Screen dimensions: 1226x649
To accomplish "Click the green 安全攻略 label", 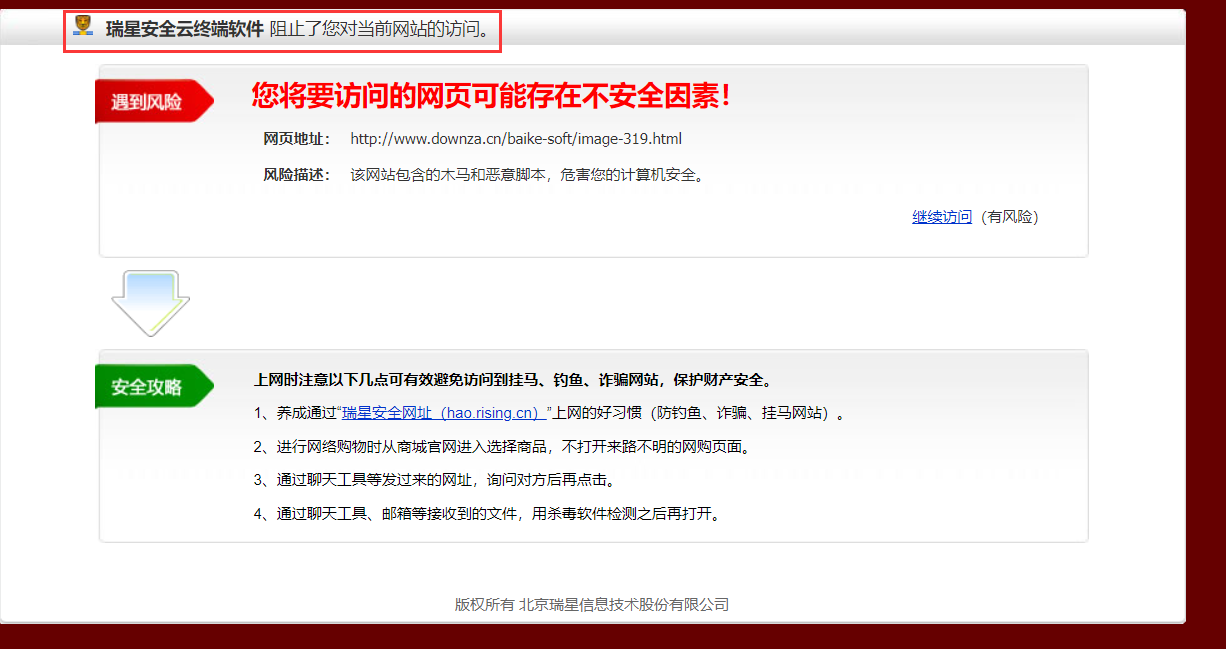I will 154,386.
